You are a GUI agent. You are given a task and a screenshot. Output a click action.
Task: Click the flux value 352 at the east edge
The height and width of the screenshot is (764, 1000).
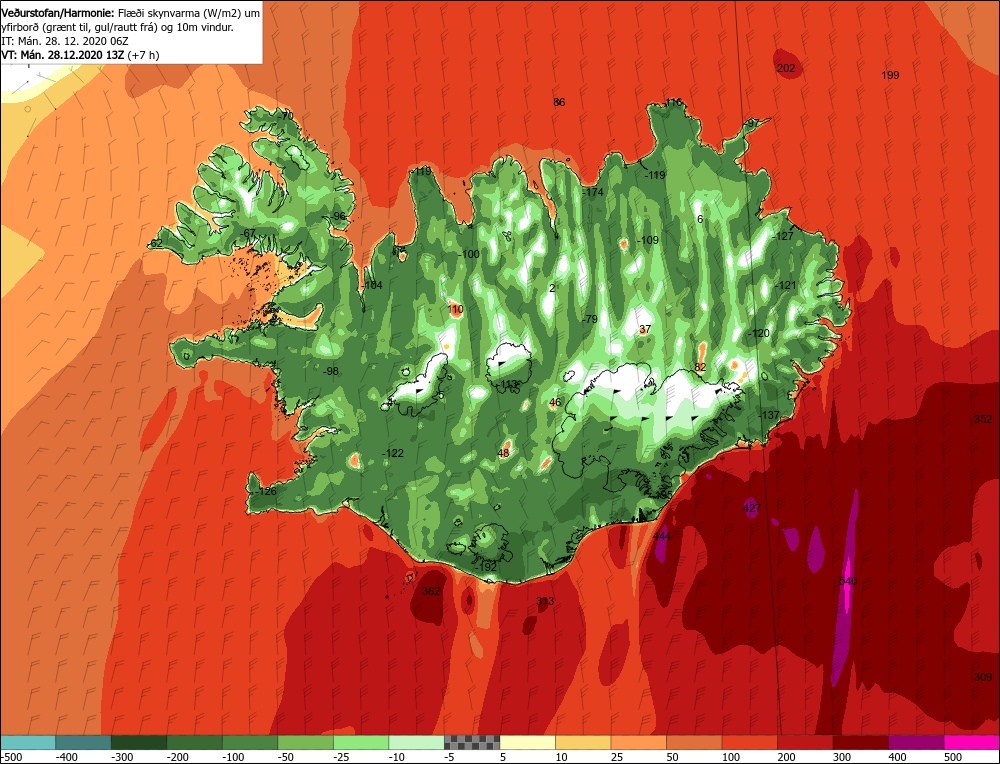click(x=983, y=419)
